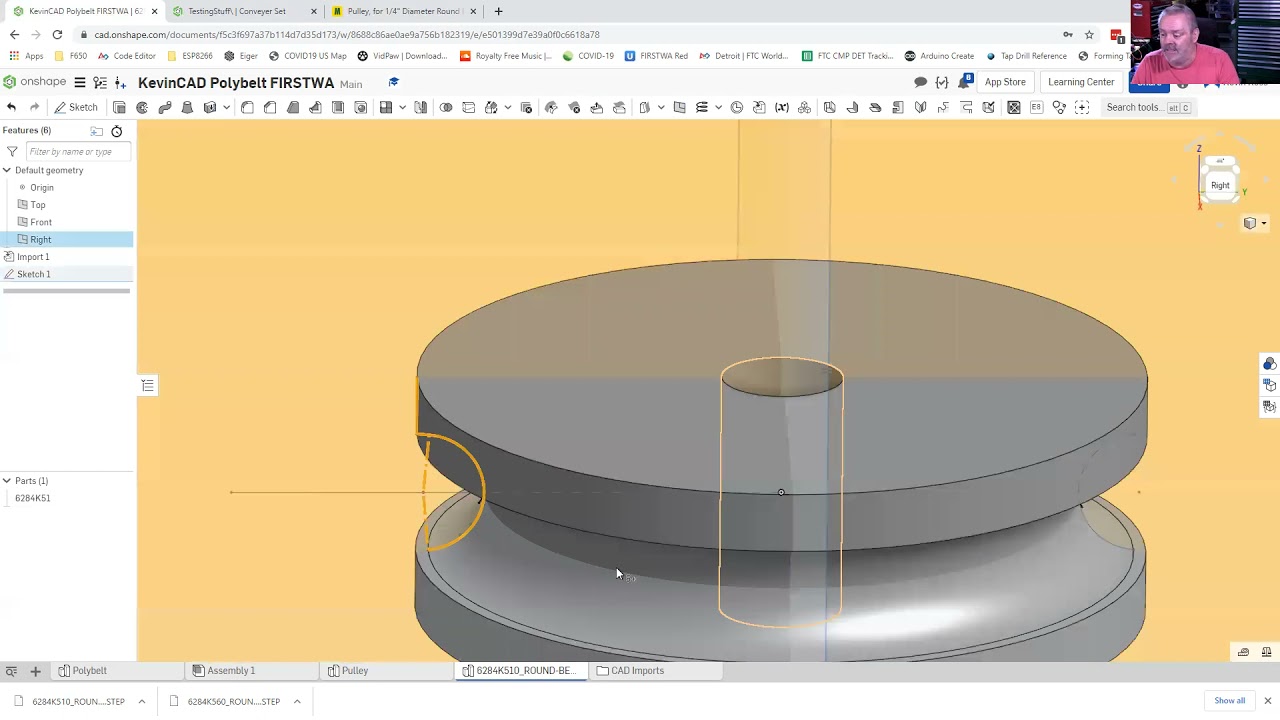Open the pattern tools dropdown arrow
The width and height of the screenshot is (1280, 720).
[402, 107]
